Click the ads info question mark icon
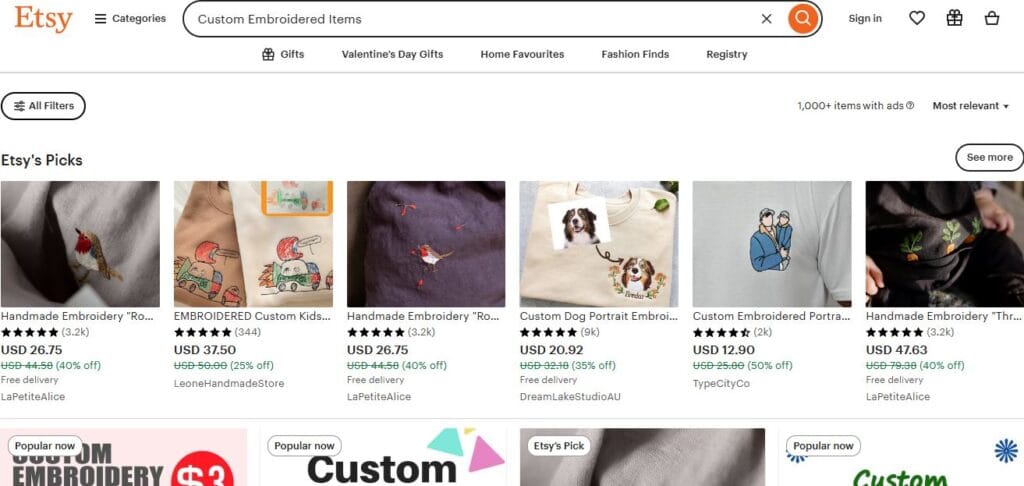This screenshot has height=486, width=1024. 910,106
